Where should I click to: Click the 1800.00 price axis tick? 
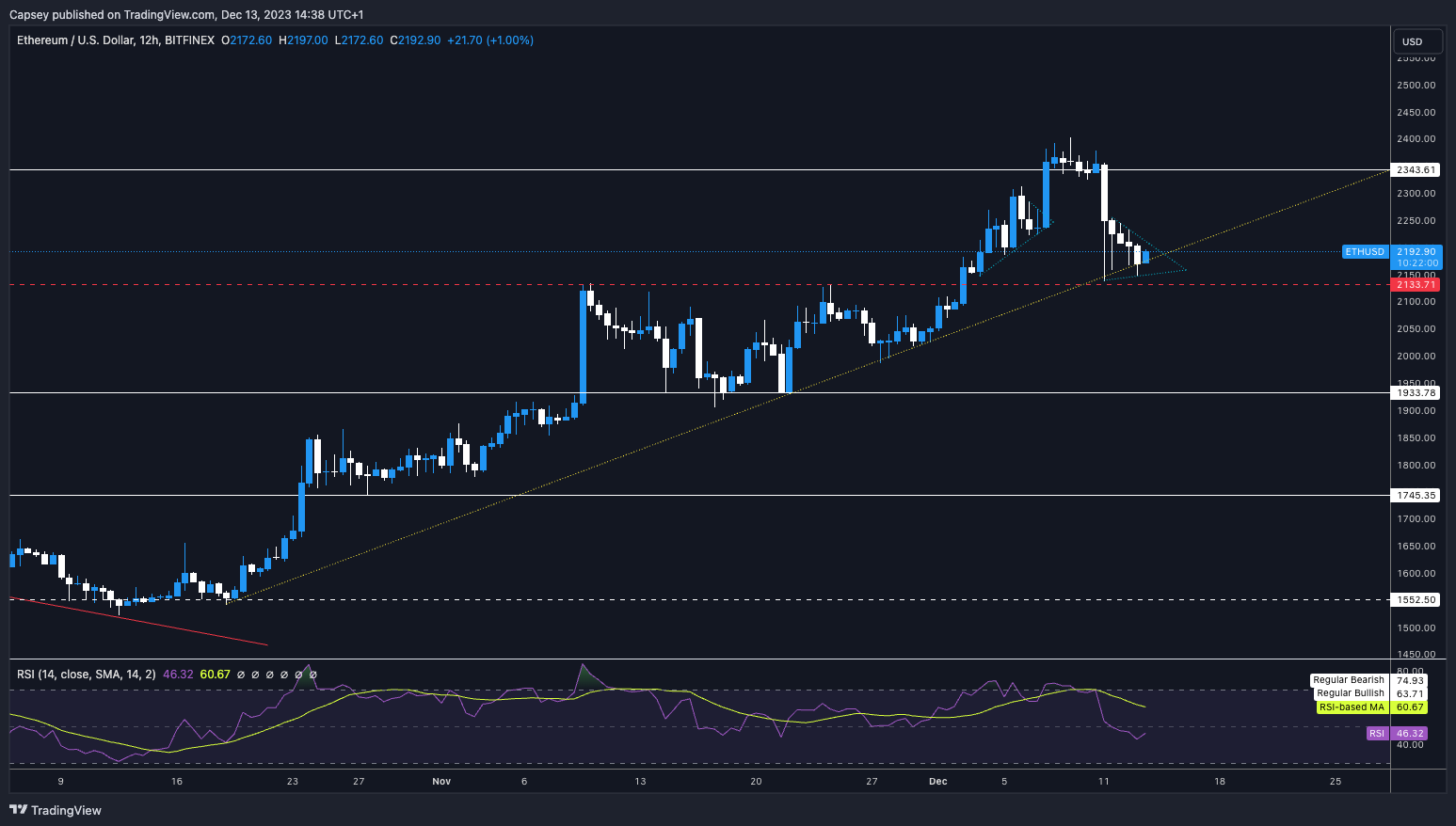pos(1416,466)
